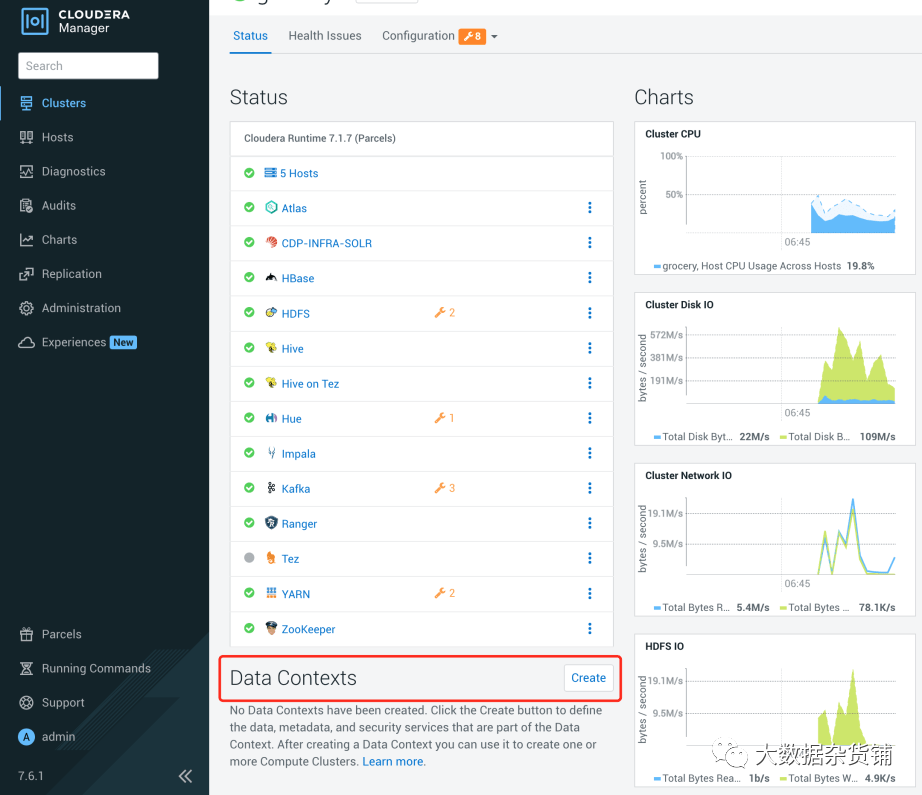Open the Hive on Tez service
The width and height of the screenshot is (922, 795).
point(310,383)
